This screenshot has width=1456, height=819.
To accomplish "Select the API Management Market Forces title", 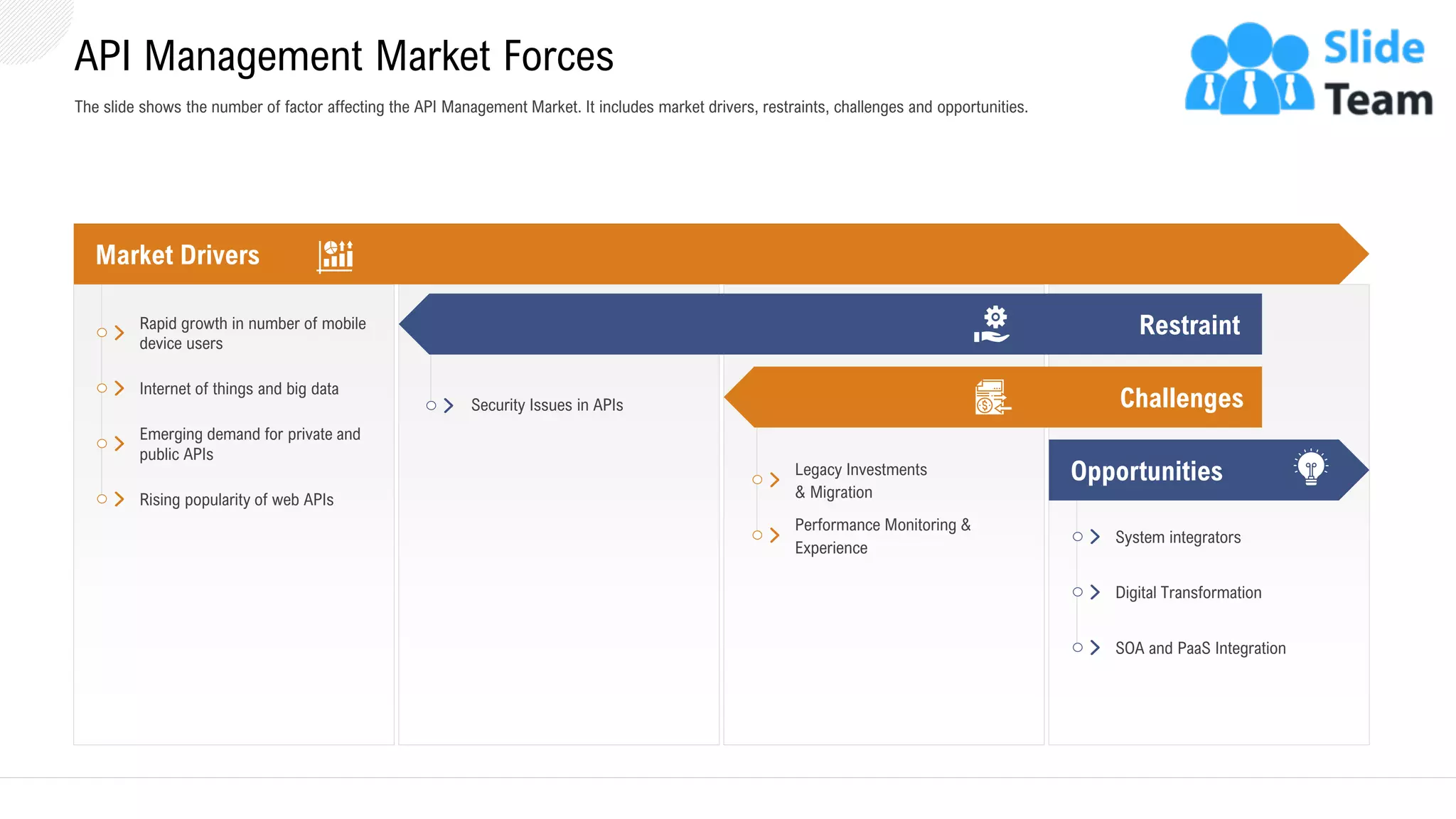I will 344,55.
